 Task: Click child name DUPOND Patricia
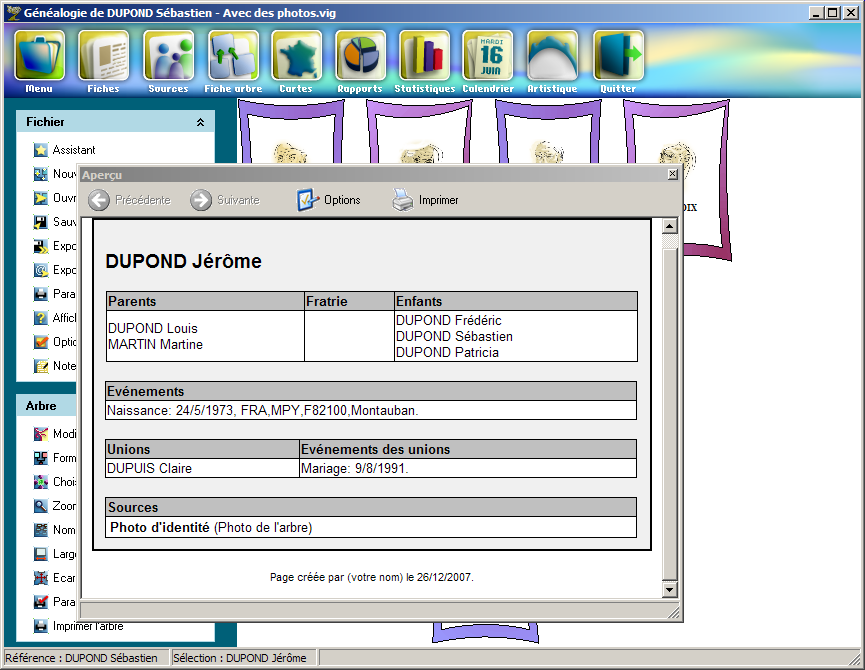click(447, 352)
